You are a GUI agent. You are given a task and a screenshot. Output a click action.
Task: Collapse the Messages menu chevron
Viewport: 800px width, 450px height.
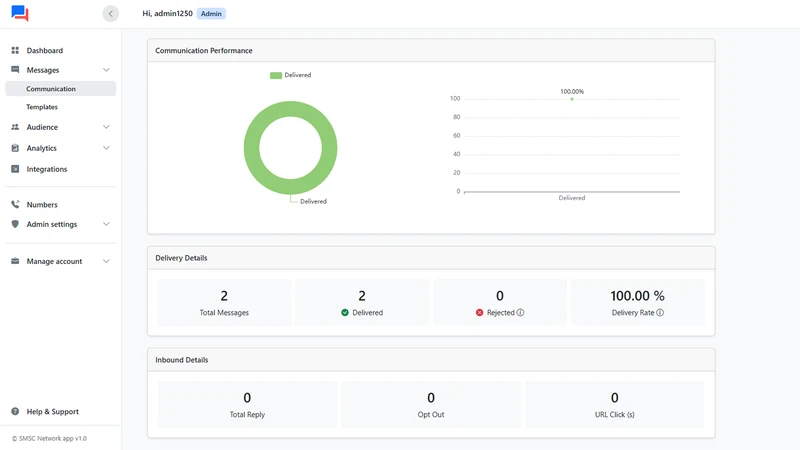pos(106,70)
